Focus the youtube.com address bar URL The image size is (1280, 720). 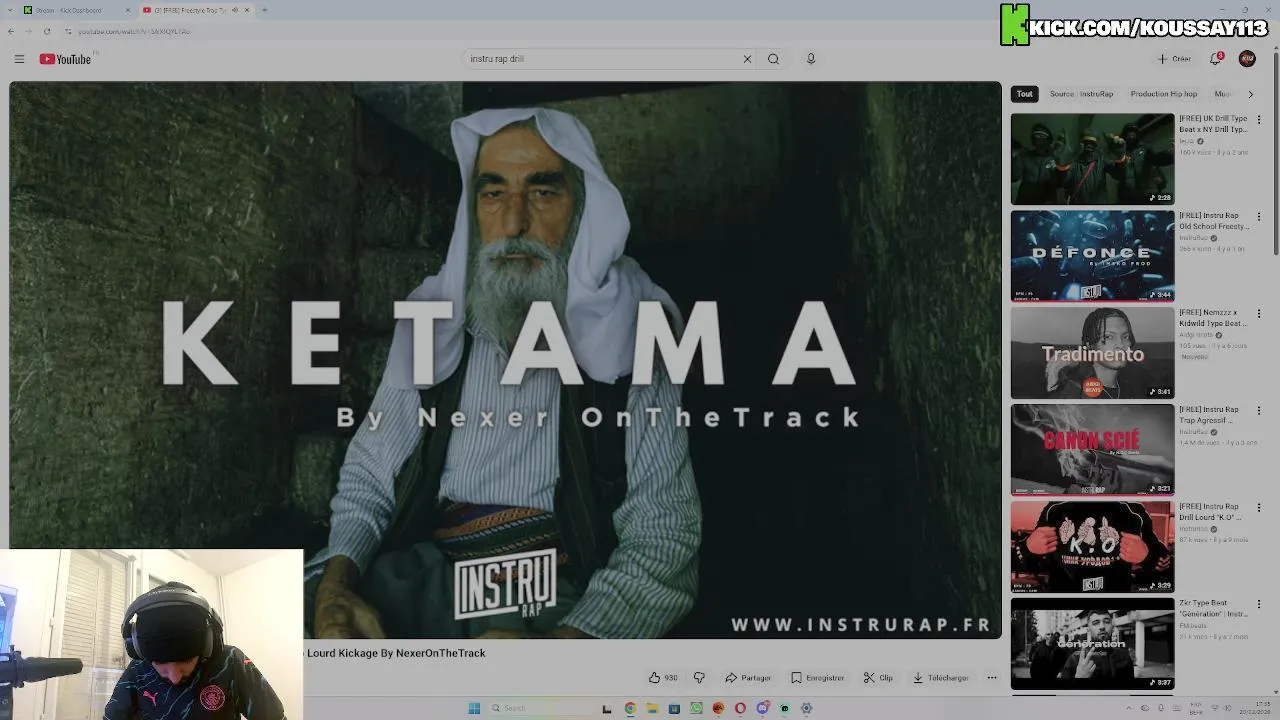[134, 31]
